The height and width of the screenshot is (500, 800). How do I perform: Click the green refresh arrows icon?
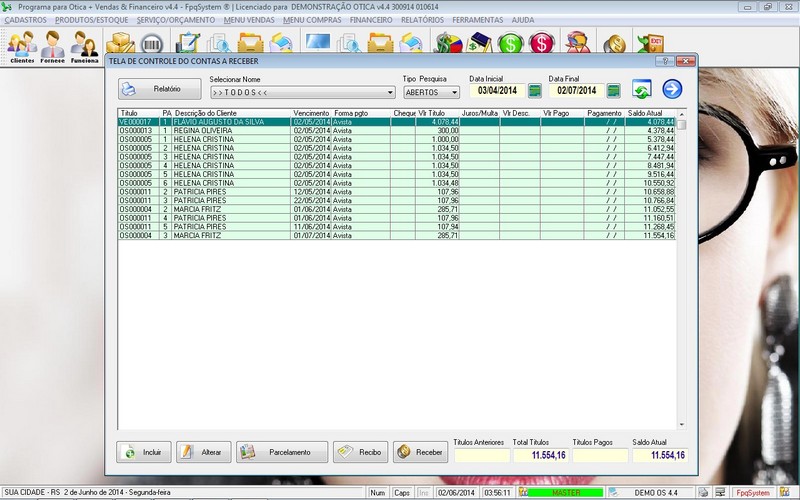[x=642, y=89]
